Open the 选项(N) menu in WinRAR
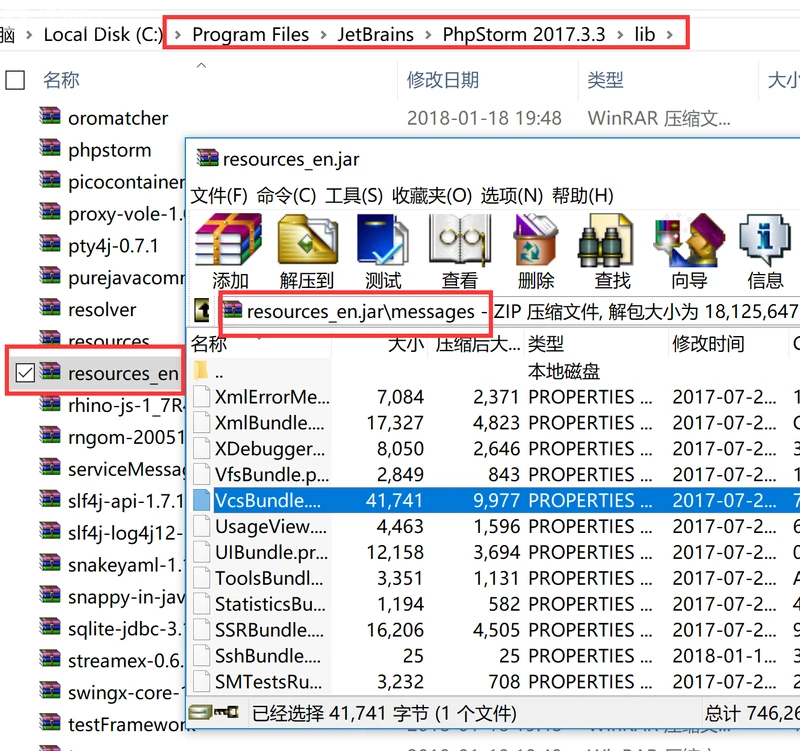Viewport: 800px width, 751px height. click(x=512, y=195)
